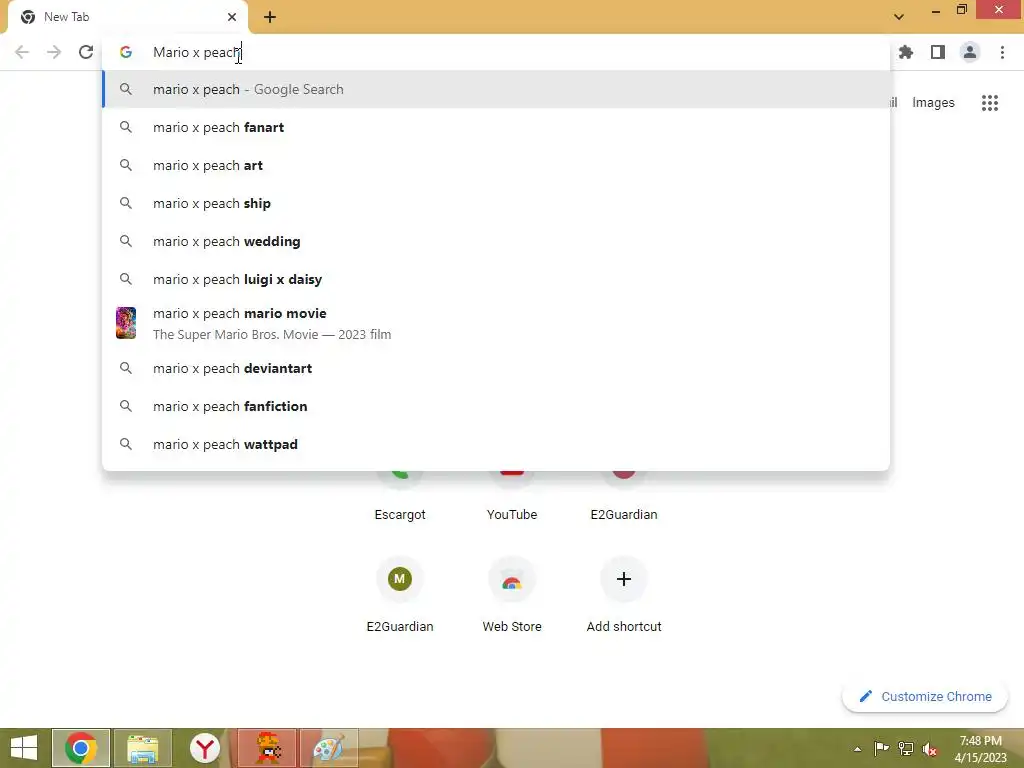Click the network tray icon

point(906,749)
